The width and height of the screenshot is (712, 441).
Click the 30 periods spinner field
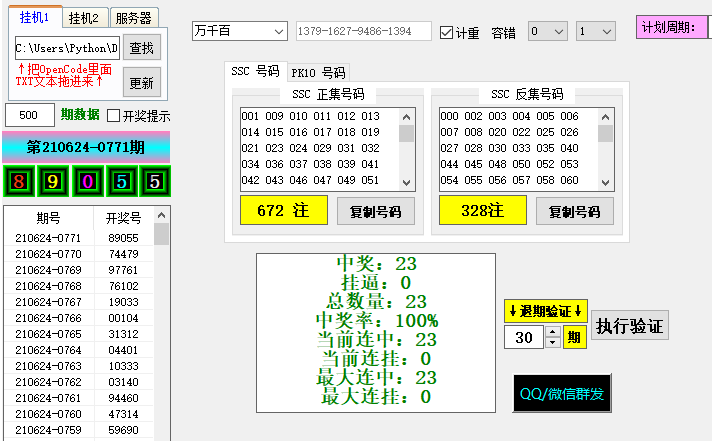point(524,337)
